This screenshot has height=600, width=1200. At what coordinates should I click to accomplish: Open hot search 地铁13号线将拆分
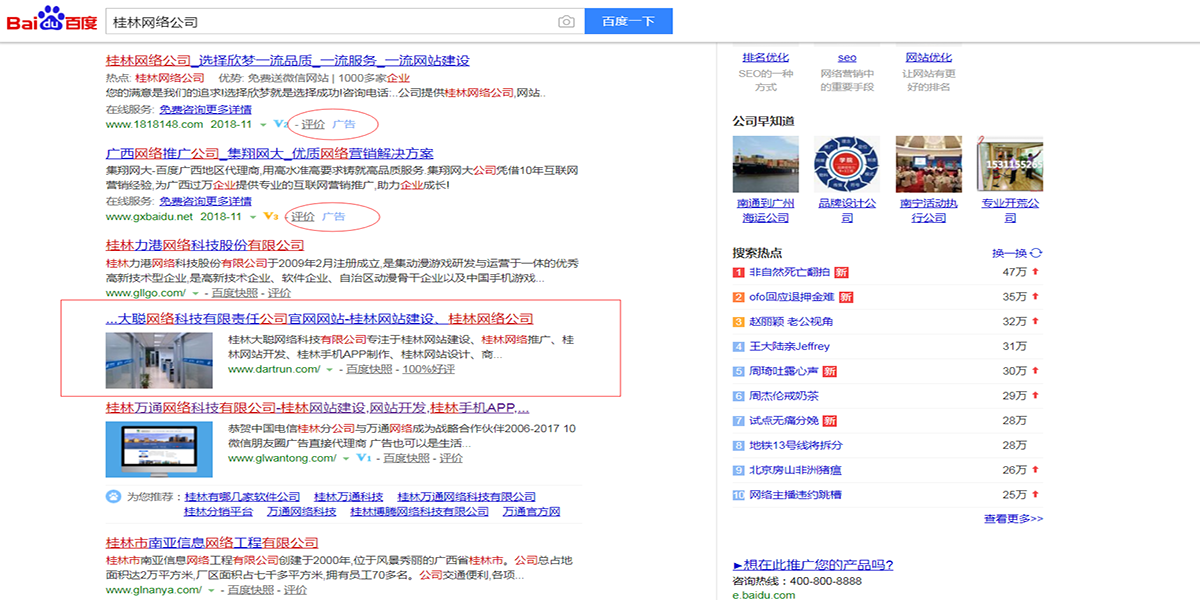click(x=796, y=445)
